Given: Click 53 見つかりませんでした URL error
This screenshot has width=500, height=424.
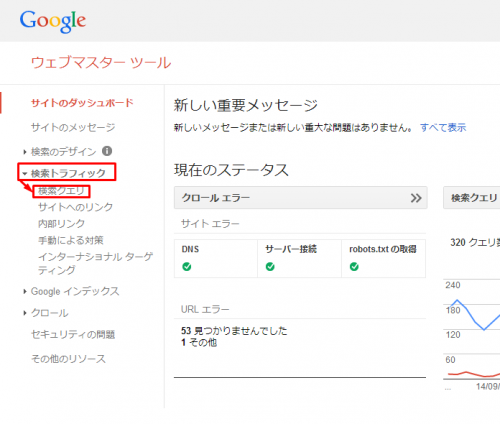Looking at the screenshot, I should tap(234, 331).
